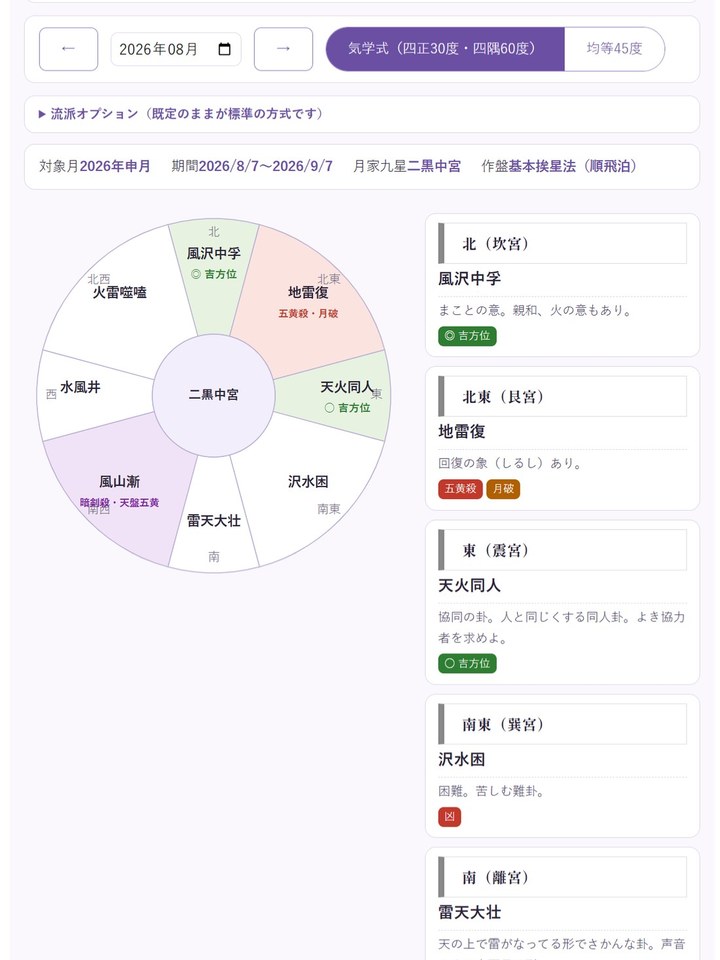The image size is (720, 960).
Task: Open the 南東（巽宮） card header
Action: 563,724
